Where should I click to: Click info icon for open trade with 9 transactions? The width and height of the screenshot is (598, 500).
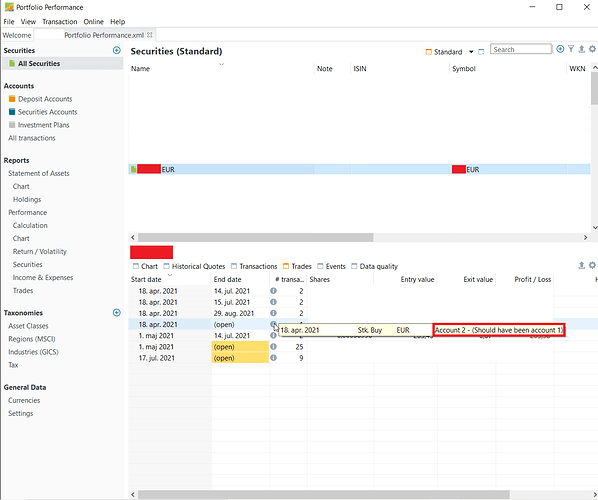[273, 358]
